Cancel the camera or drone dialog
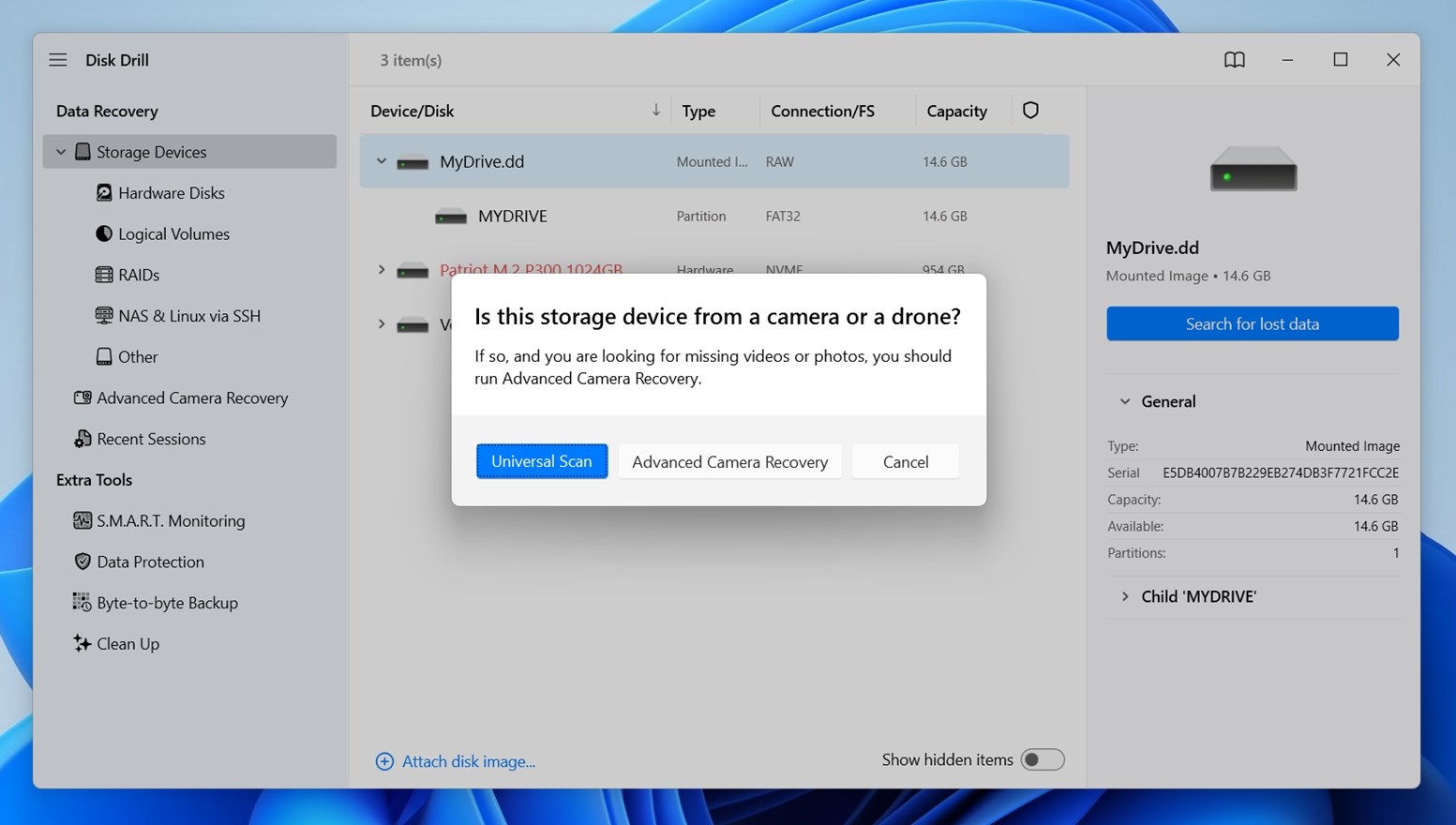This screenshot has width=1456, height=825. click(906, 461)
